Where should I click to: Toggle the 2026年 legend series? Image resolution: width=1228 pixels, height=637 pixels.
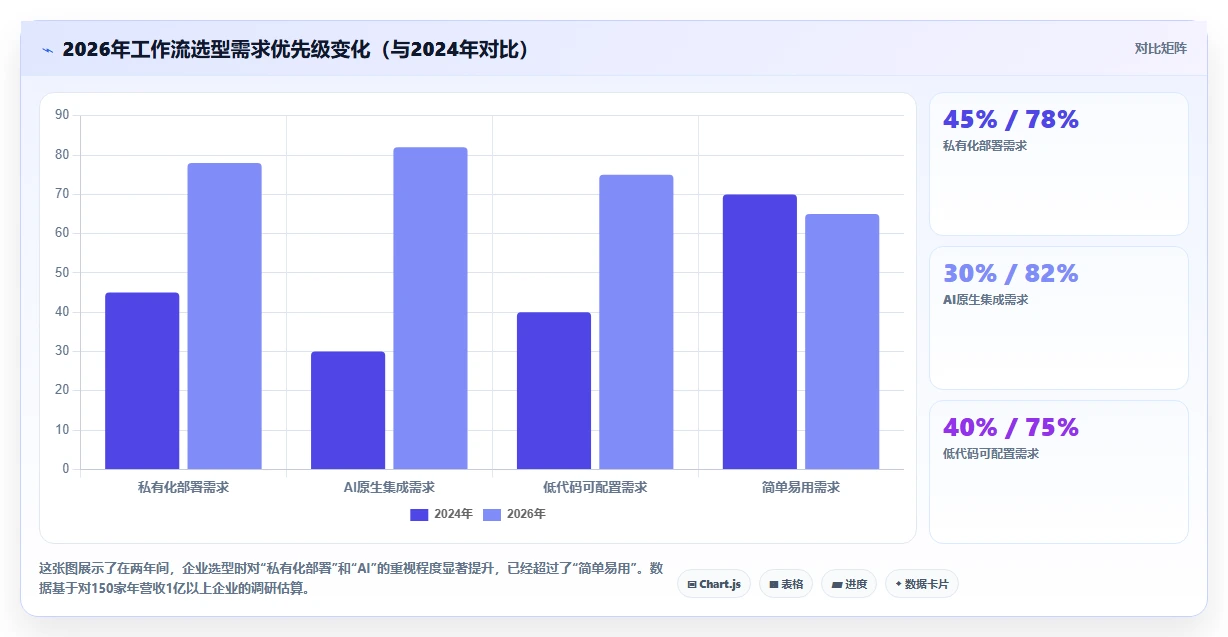click(x=514, y=514)
